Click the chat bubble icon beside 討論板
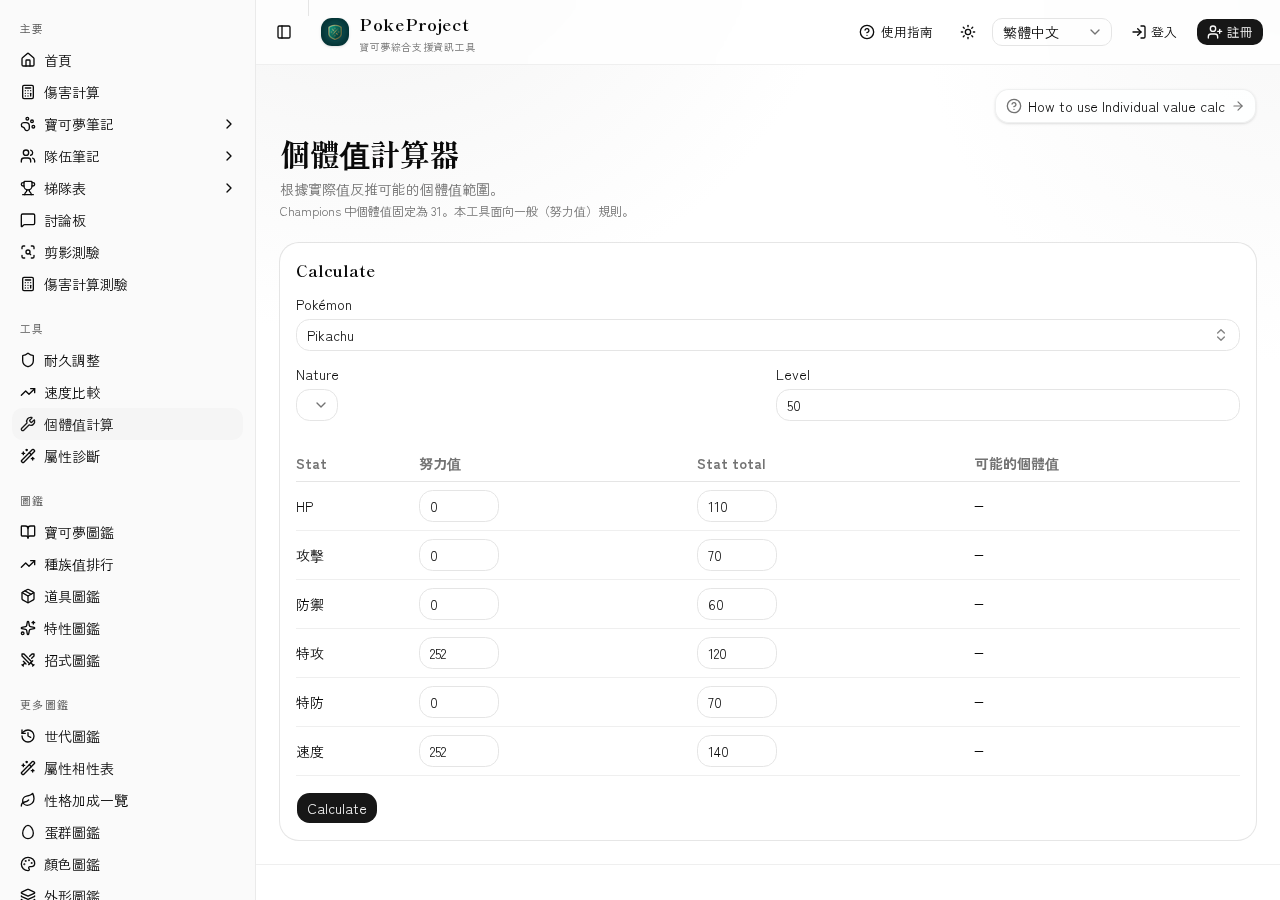 (x=28, y=220)
